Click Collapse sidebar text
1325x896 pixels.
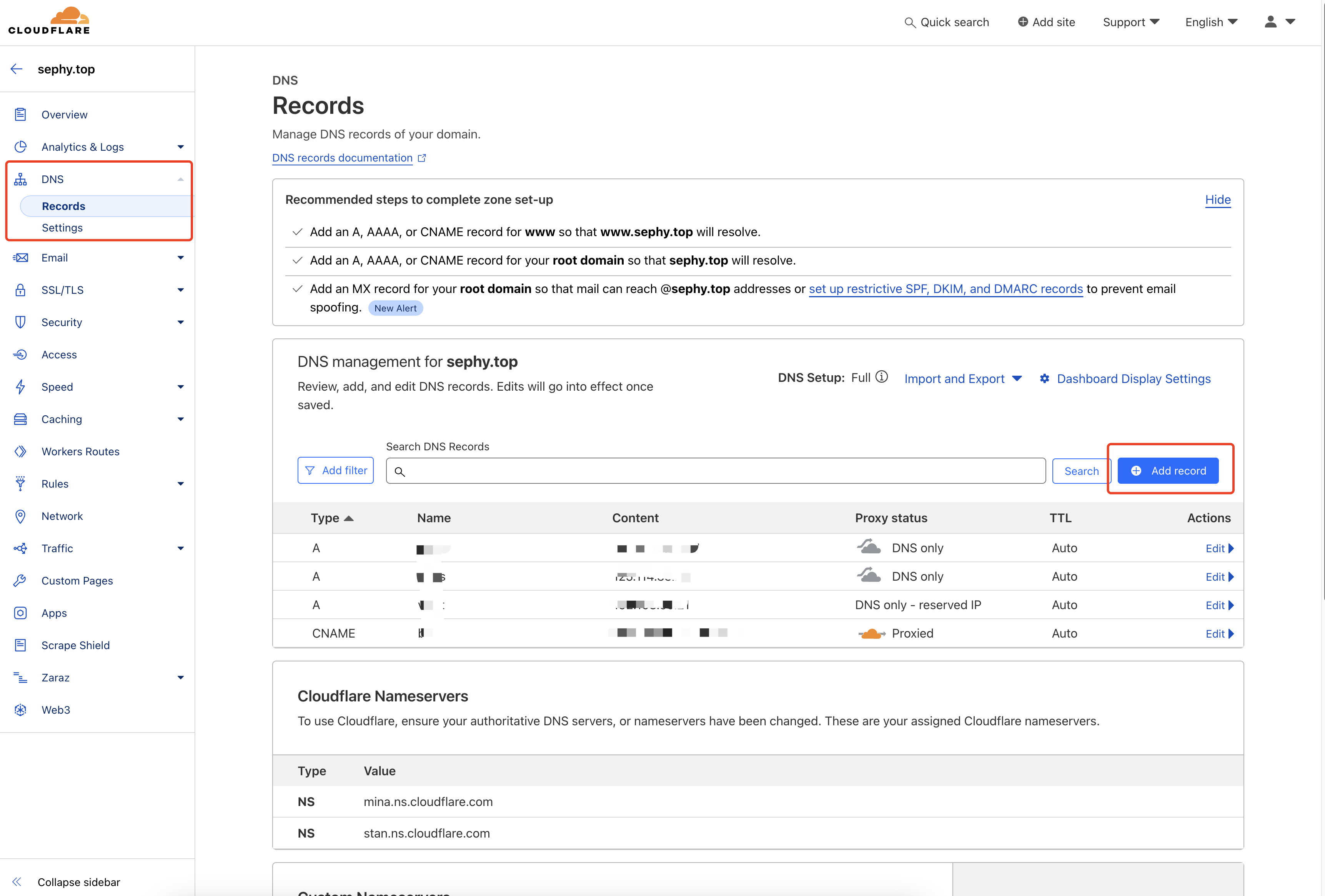pos(79,882)
